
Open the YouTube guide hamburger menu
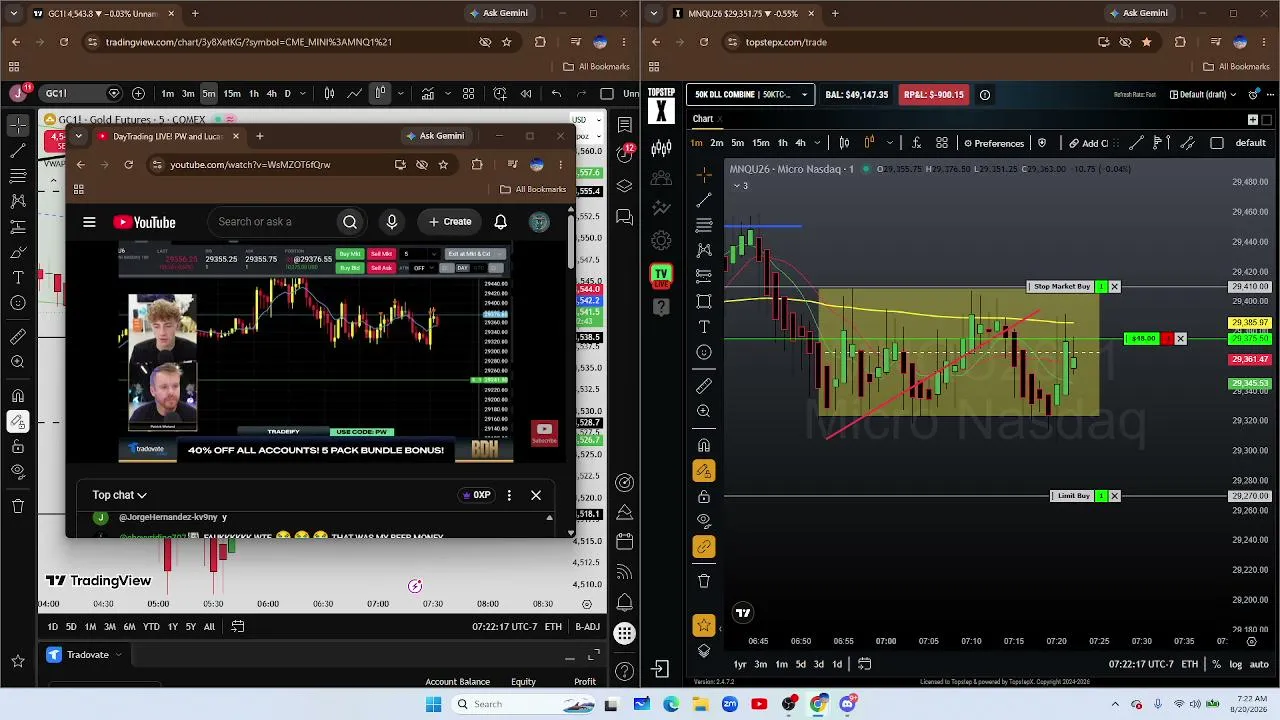pyautogui.click(x=89, y=222)
